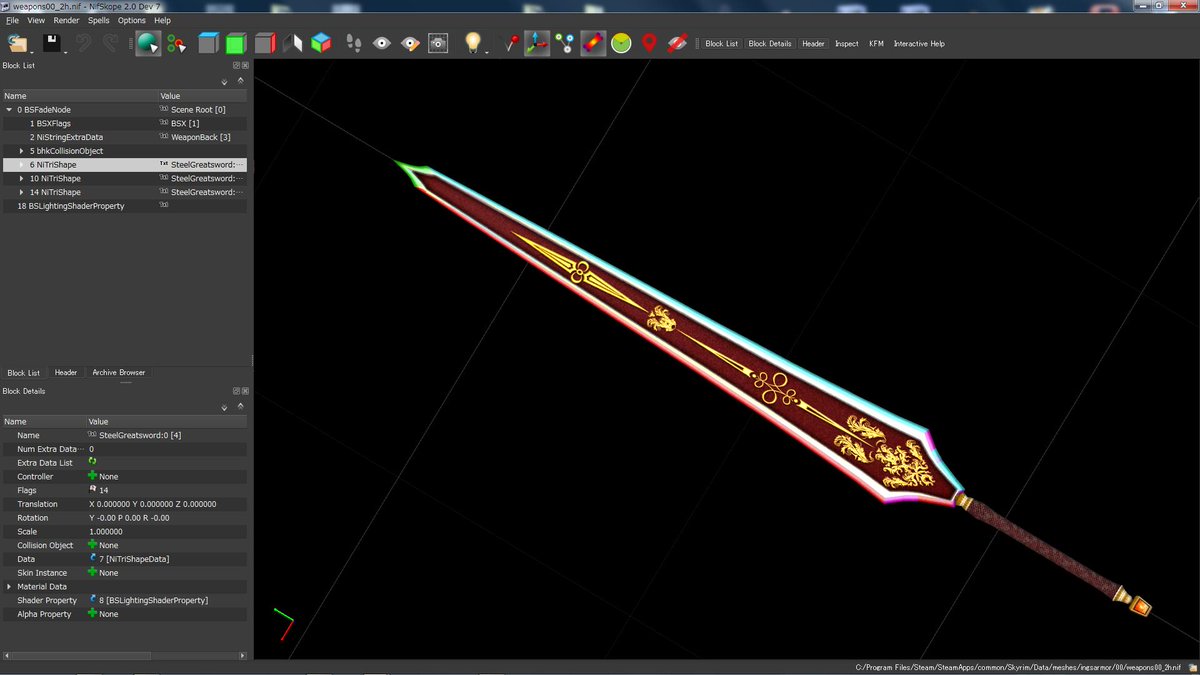Click the red location pin icon

(649, 43)
